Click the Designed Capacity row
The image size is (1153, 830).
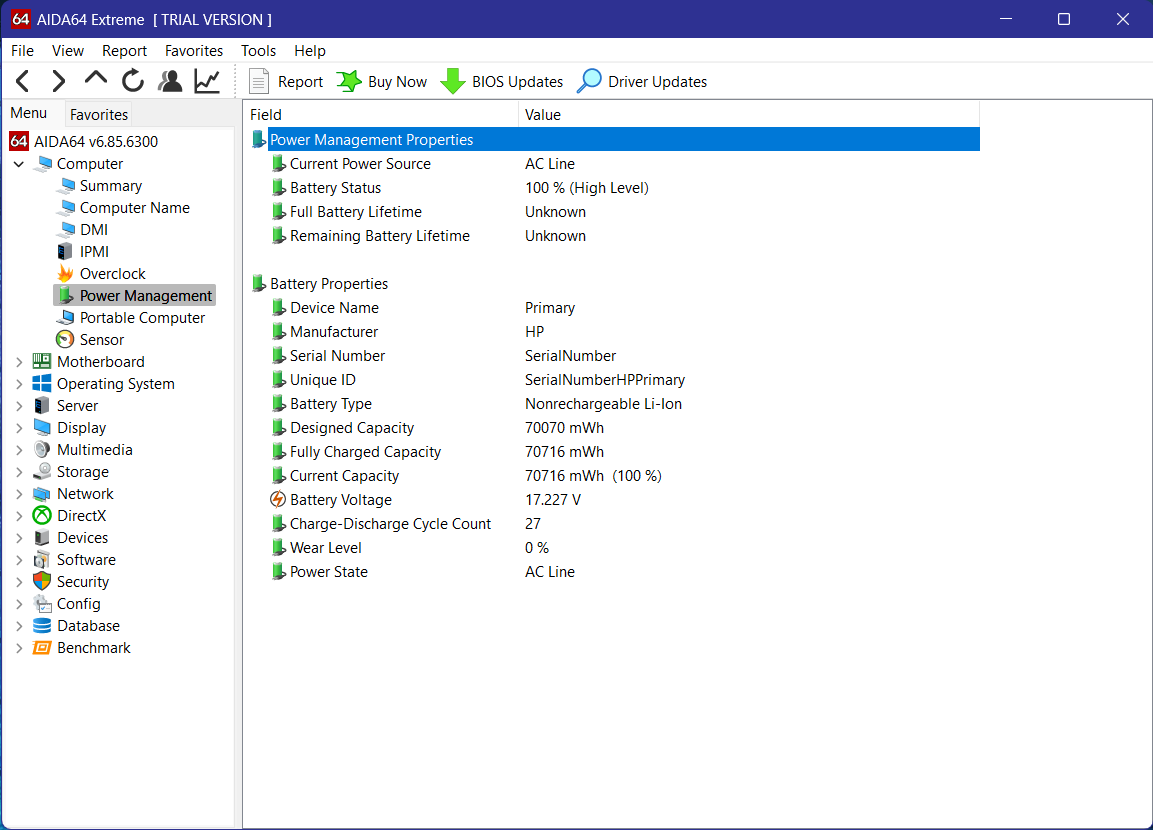615,428
